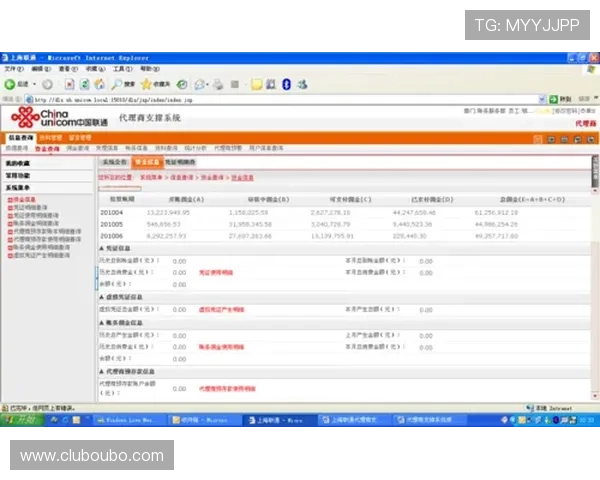Viewport: 600px width, 480px height.
Task: Click the Windows Start button
Action: click(x=18, y=421)
